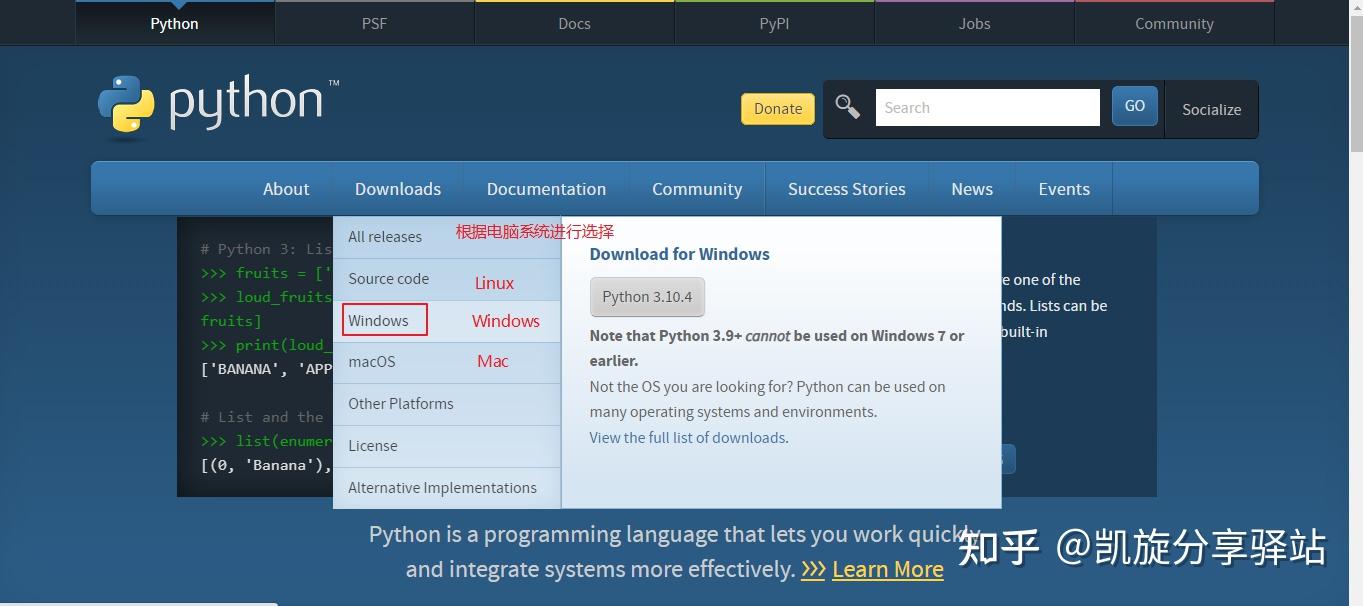Open the News navigation menu

click(972, 189)
